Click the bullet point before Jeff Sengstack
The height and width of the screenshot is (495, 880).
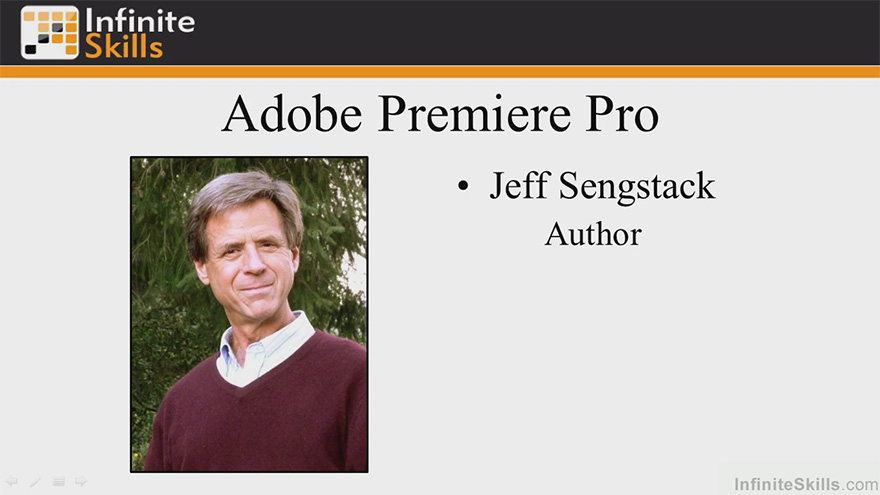(x=463, y=186)
